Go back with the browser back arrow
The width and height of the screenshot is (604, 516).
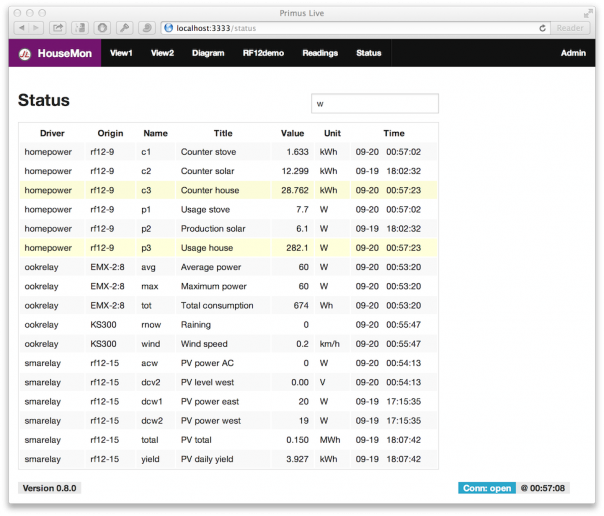(22, 28)
